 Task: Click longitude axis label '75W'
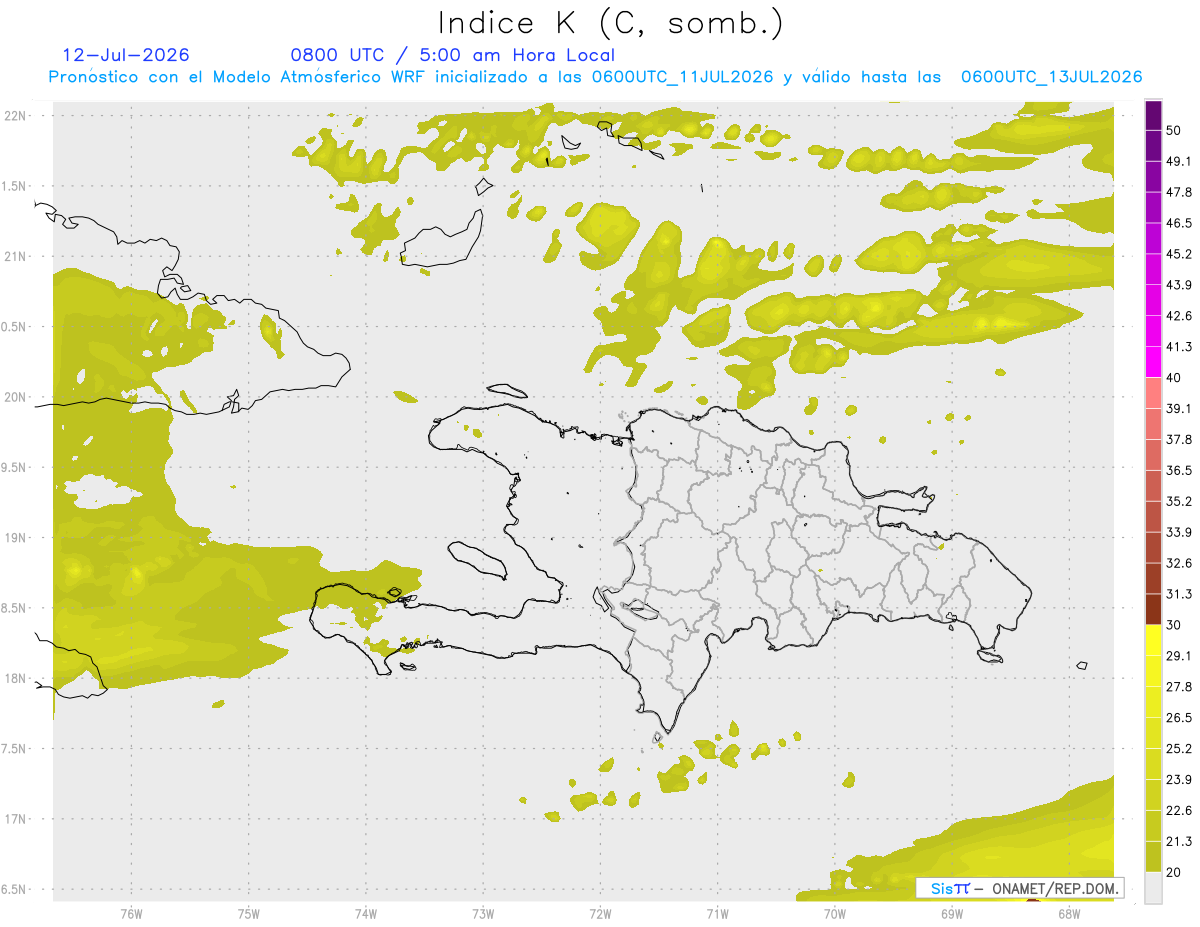coord(248,913)
